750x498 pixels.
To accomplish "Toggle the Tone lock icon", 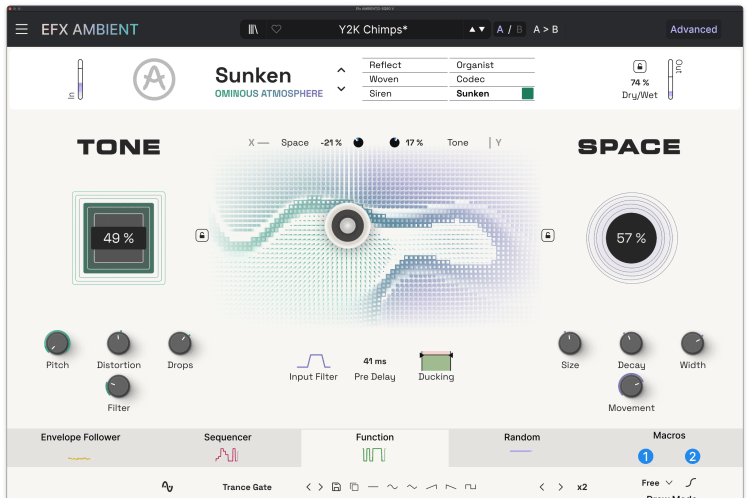I will tap(202, 236).
